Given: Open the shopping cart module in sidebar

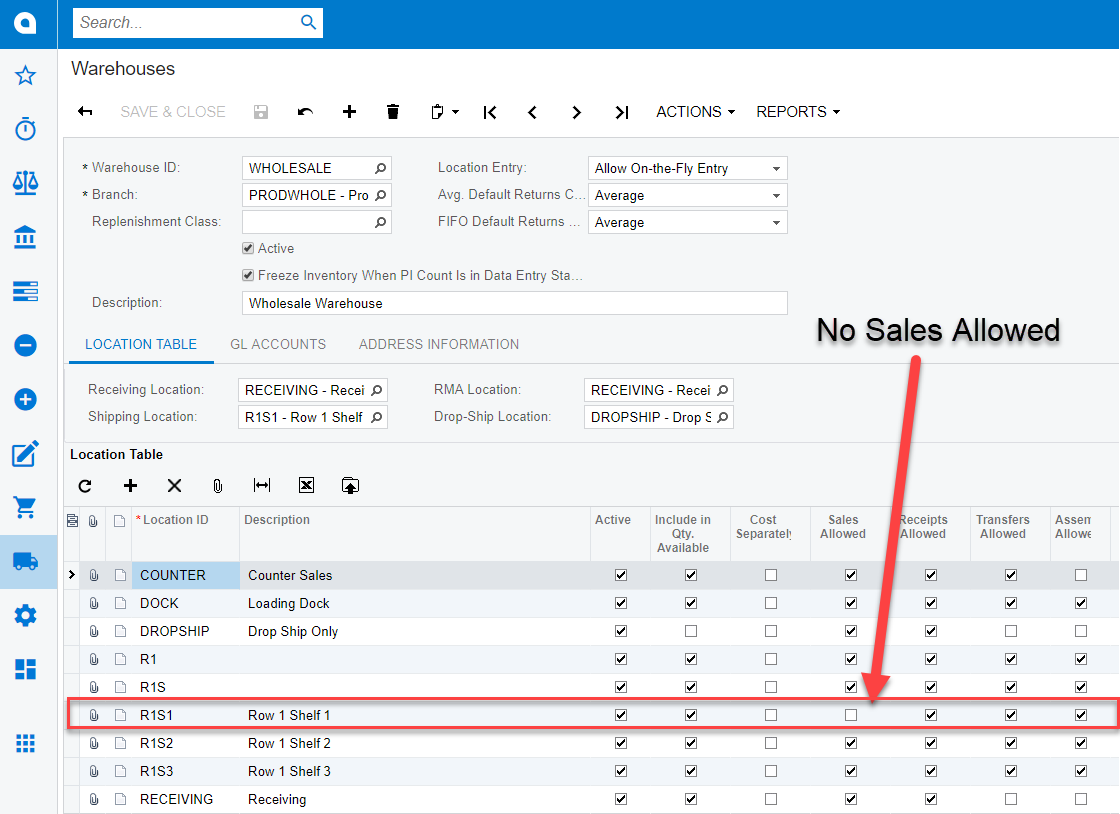Looking at the screenshot, I should [26, 507].
